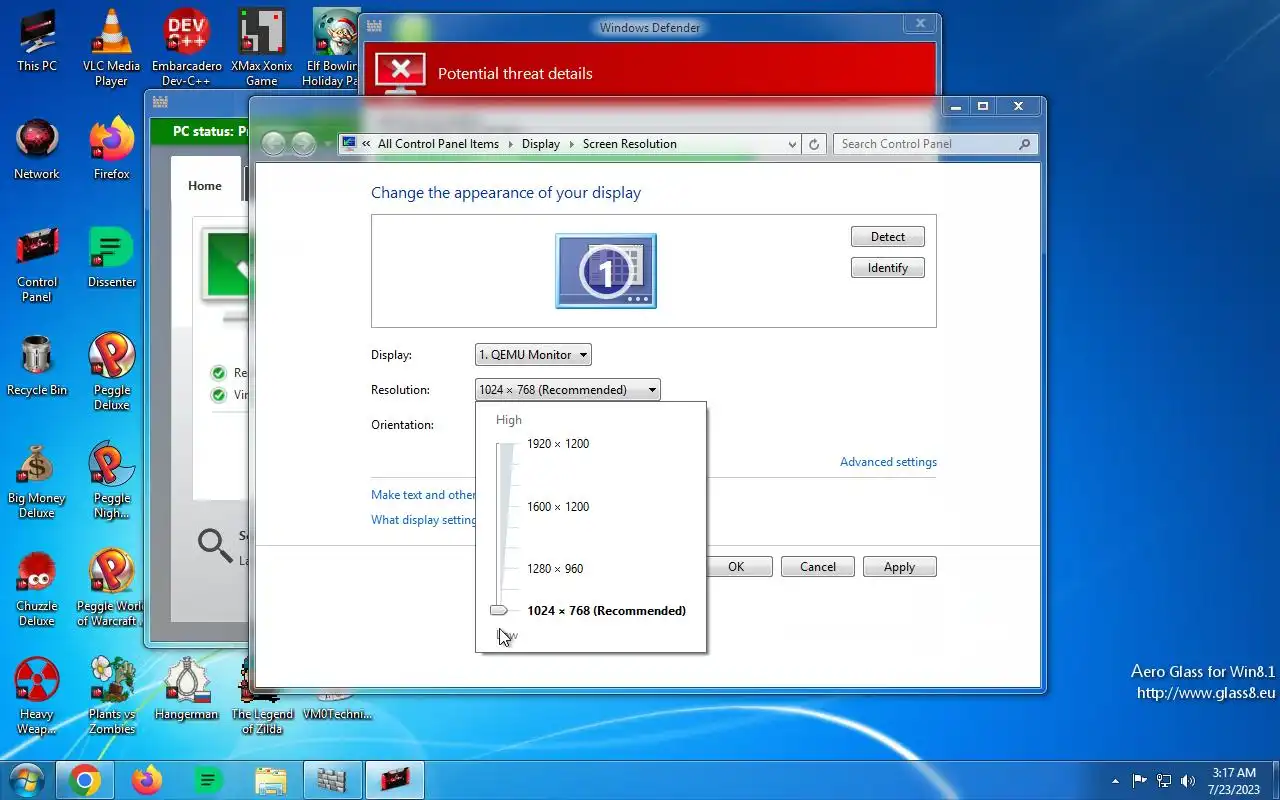Click the OK button
This screenshot has height=800, width=1280.
pyautogui.click(x=736, y=567)
